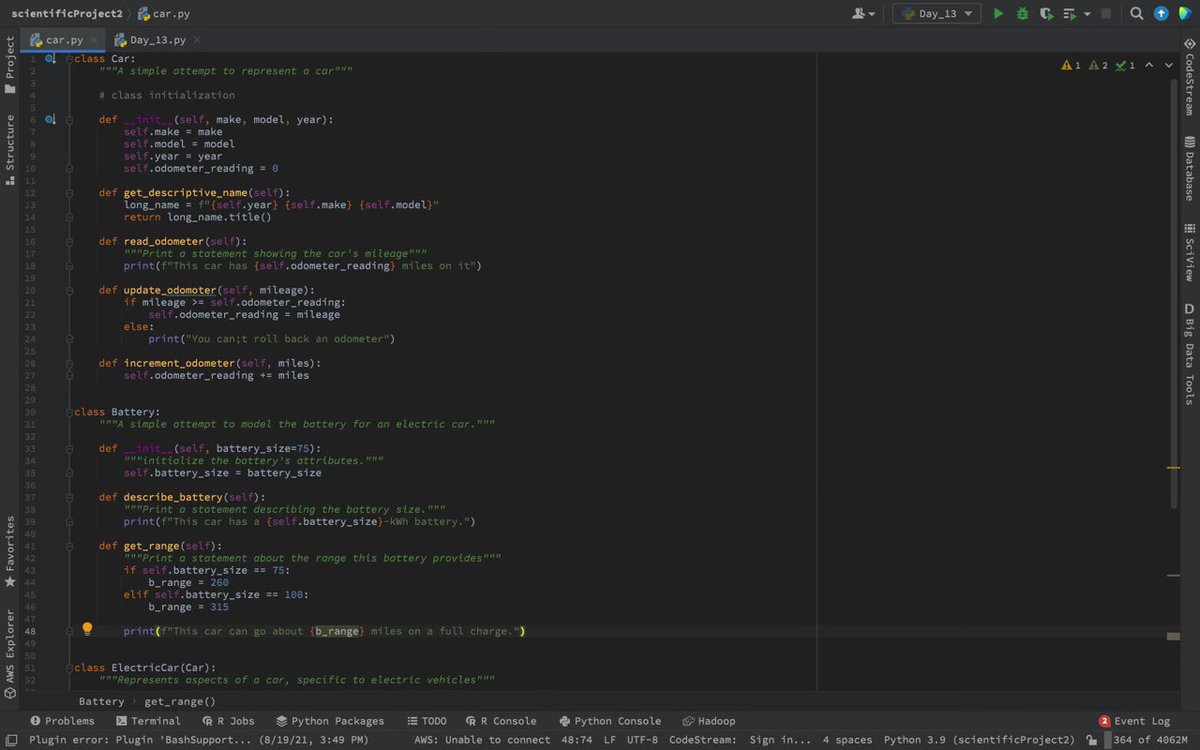Click the 48:74 line column indicator
The height and width of the screenshot is (750, 1200).
click(x=576, y=740)
